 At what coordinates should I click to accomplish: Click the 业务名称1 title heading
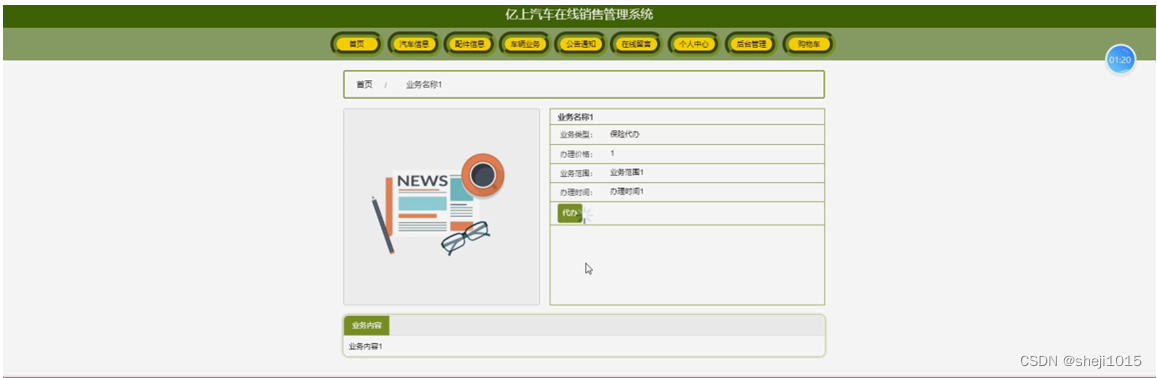pyautogui.click(x=576, y=117)
